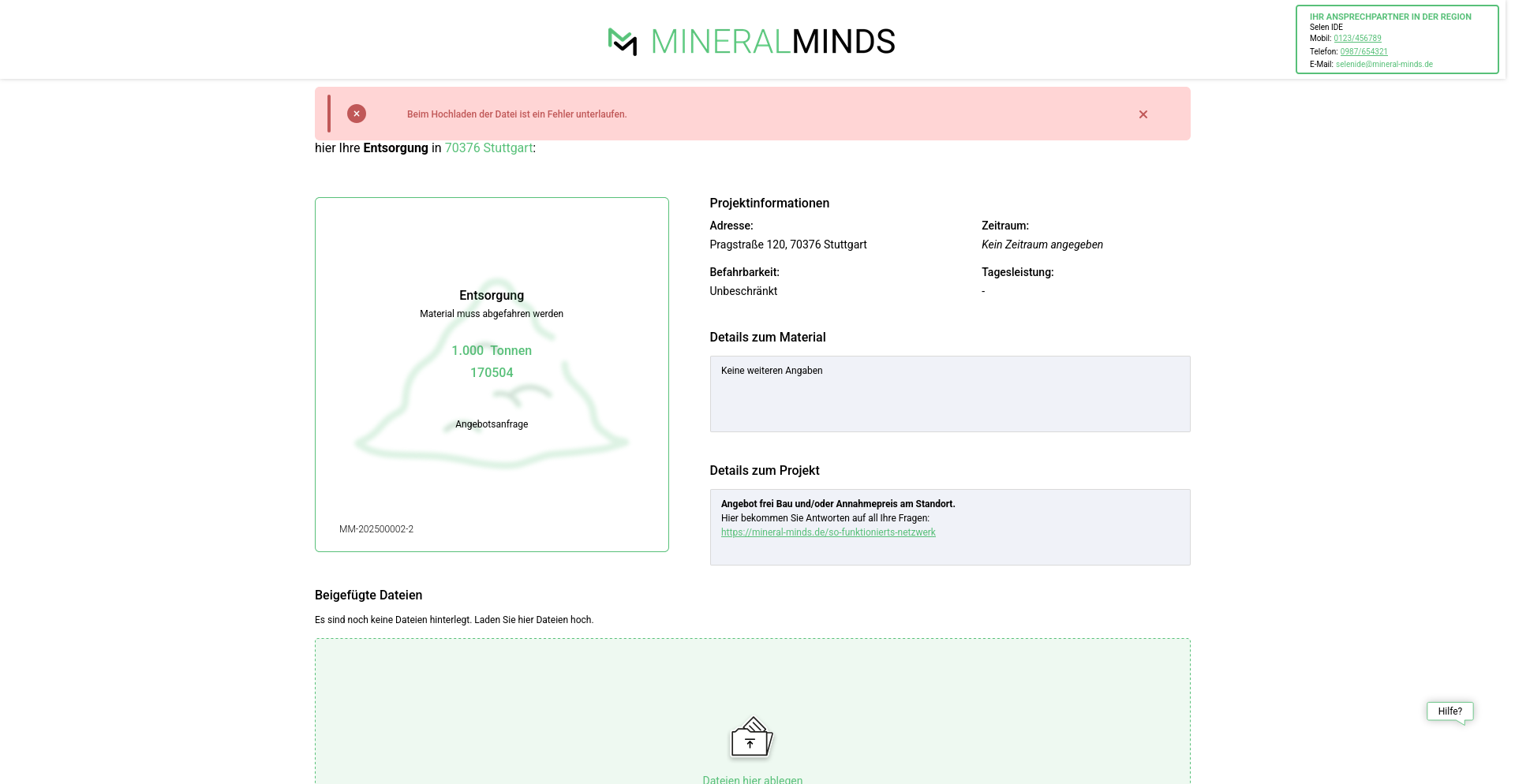The image size is (1515, 784).
Task: Click the 'Keine weiteren Angaben' material box
Action: (949, 394)
